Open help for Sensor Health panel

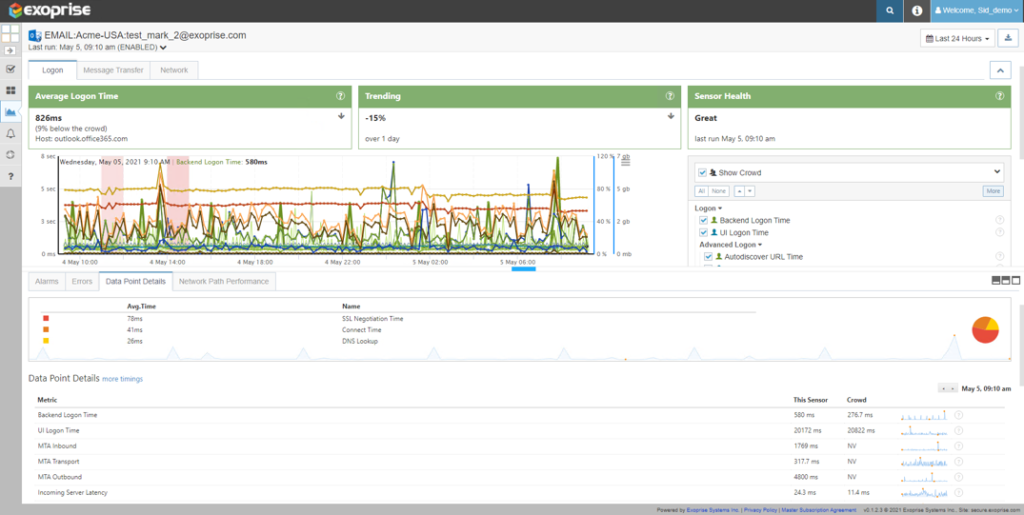999,96
